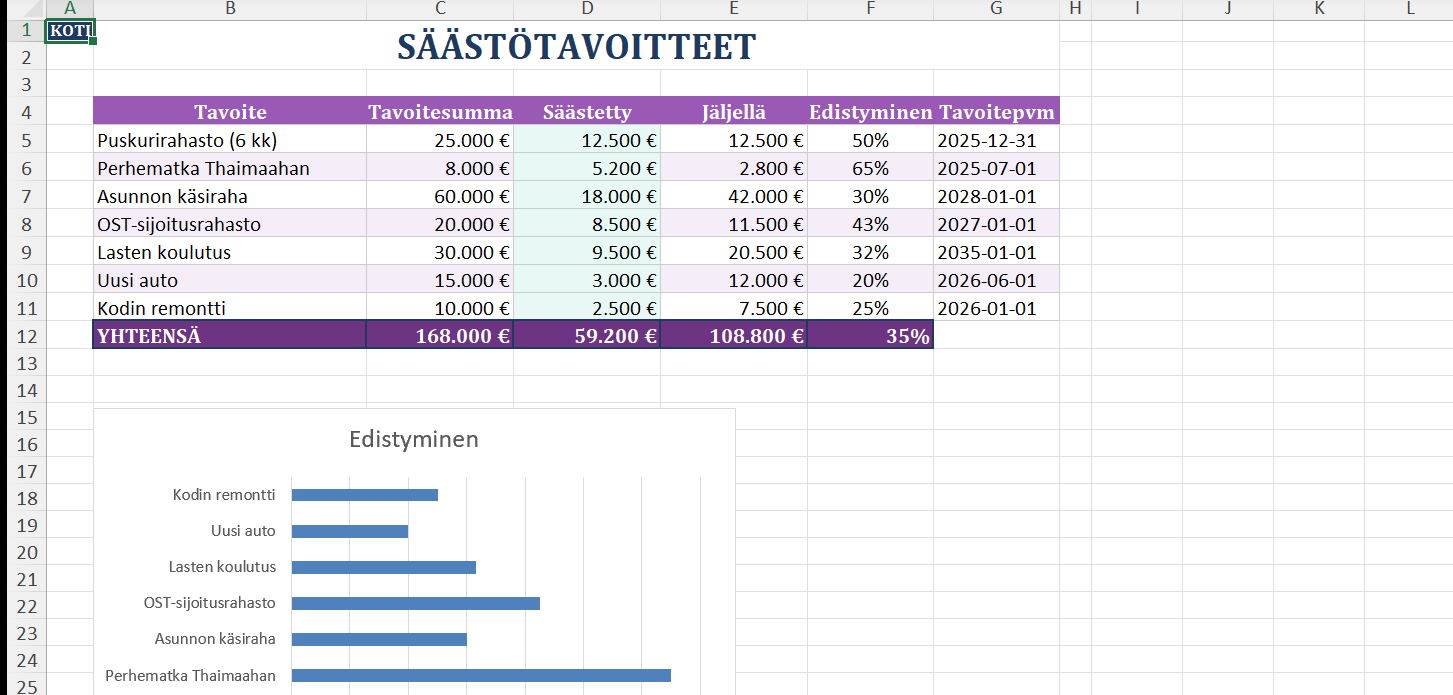Click the Tavoitesumma header cell
This screenshot has width=1453, height=695.
point(440,112)
